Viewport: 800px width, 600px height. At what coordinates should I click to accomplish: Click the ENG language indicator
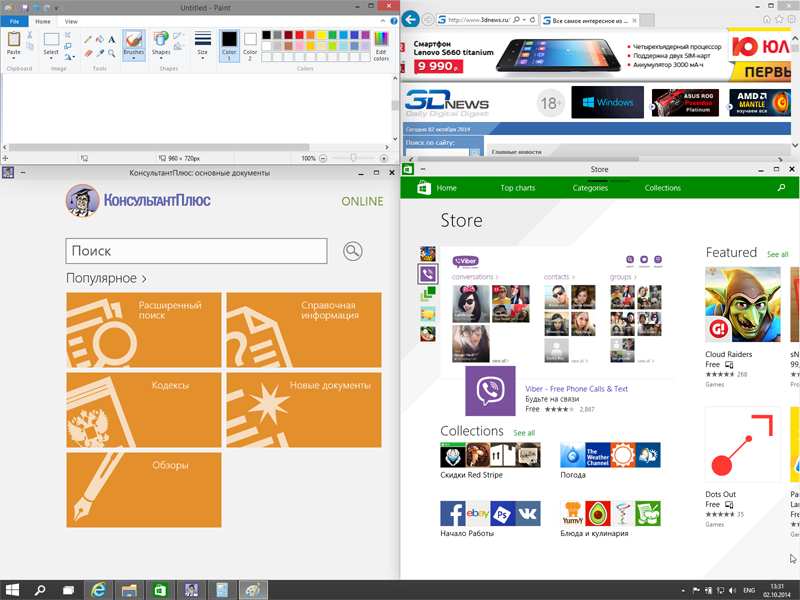[x=748, y=590]
